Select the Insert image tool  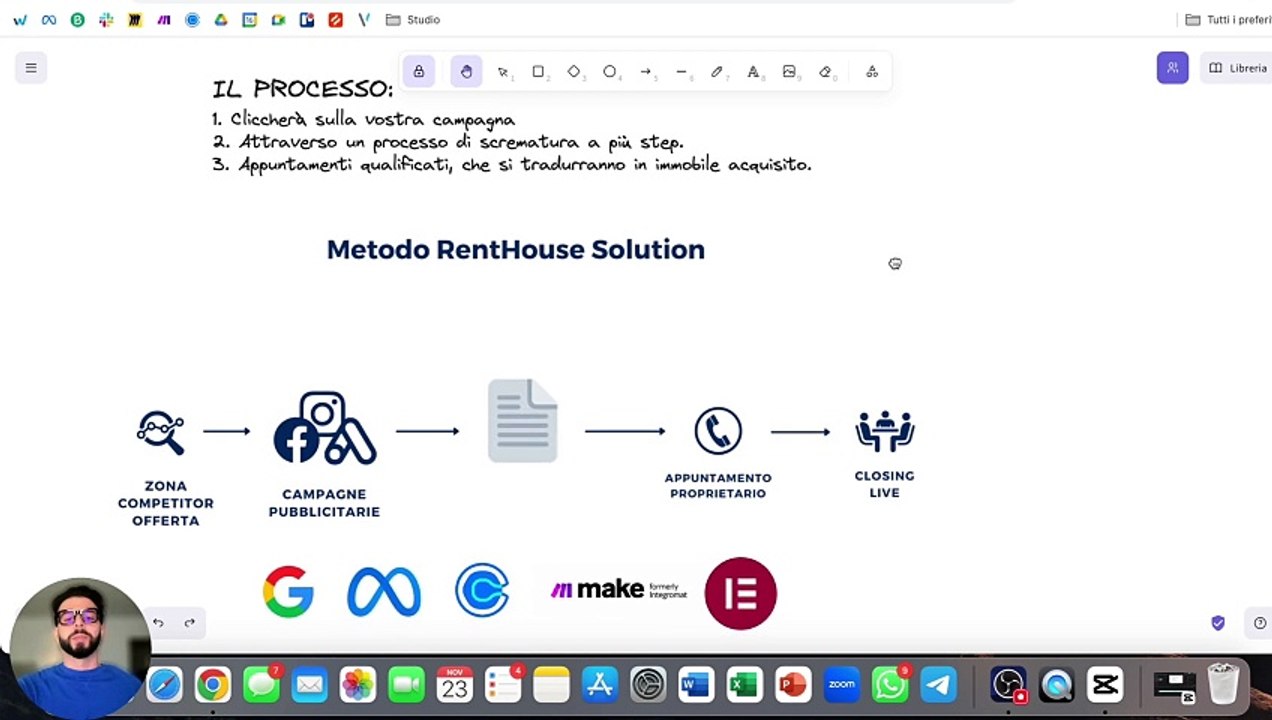click(789, 72)
